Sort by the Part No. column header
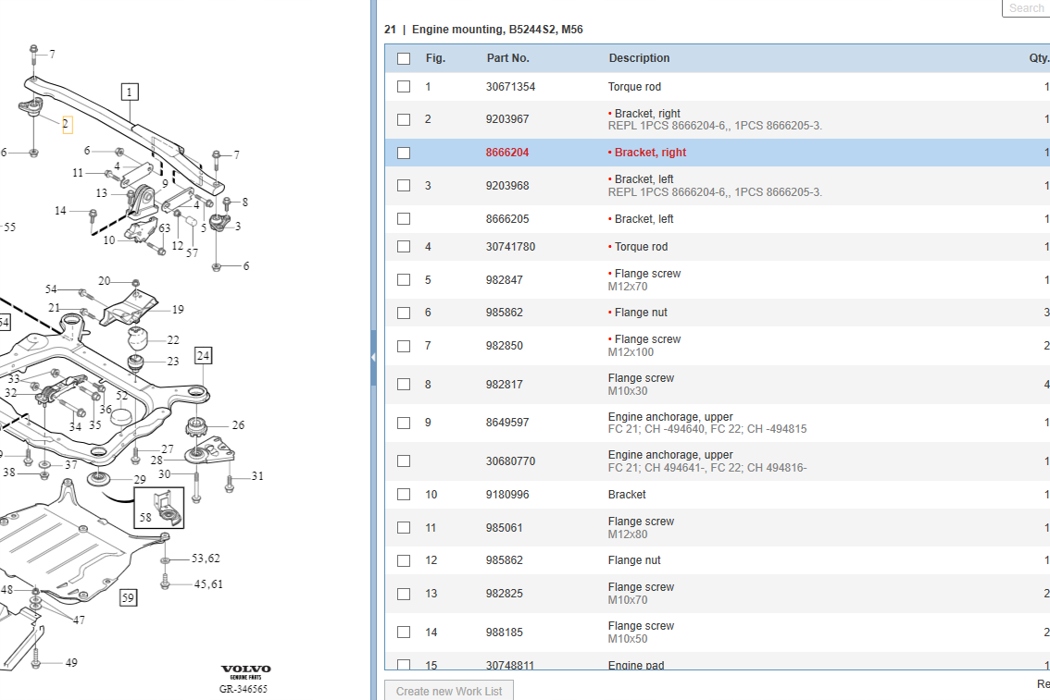This screenshot has width=1050, height=700. pos(508,58)
